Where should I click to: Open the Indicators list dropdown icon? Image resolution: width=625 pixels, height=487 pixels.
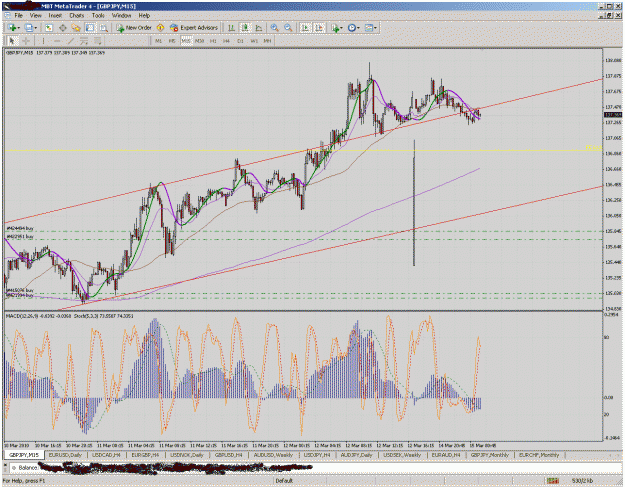[x=336, y=27]
